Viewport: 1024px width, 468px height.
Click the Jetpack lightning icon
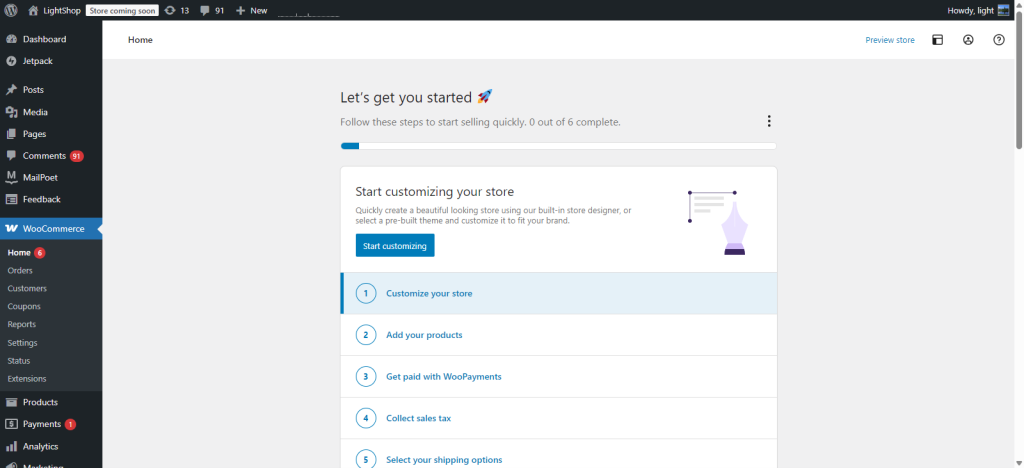pos(11,61)
